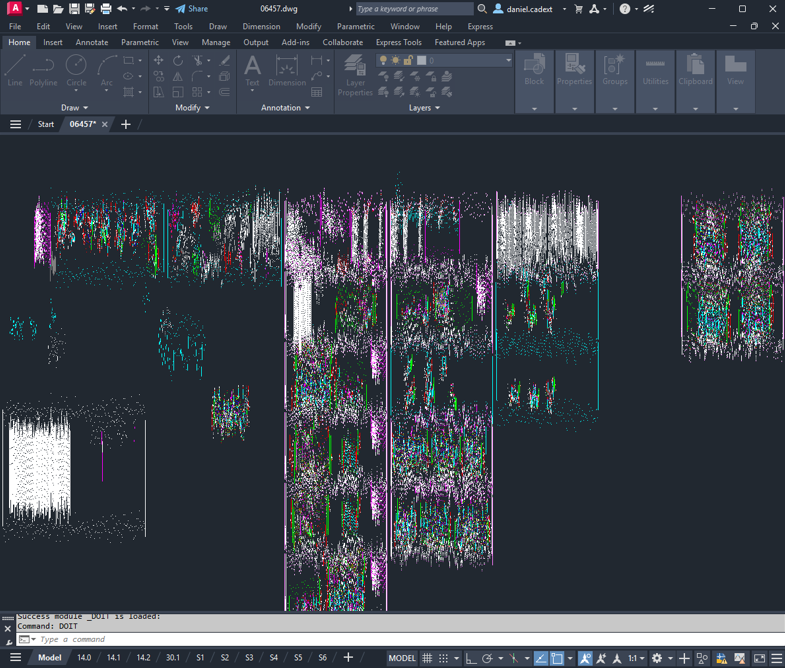Click the Trim scissors icon
Image resolution: width=785 pixels, height=668 pixels.
(198, 61)
